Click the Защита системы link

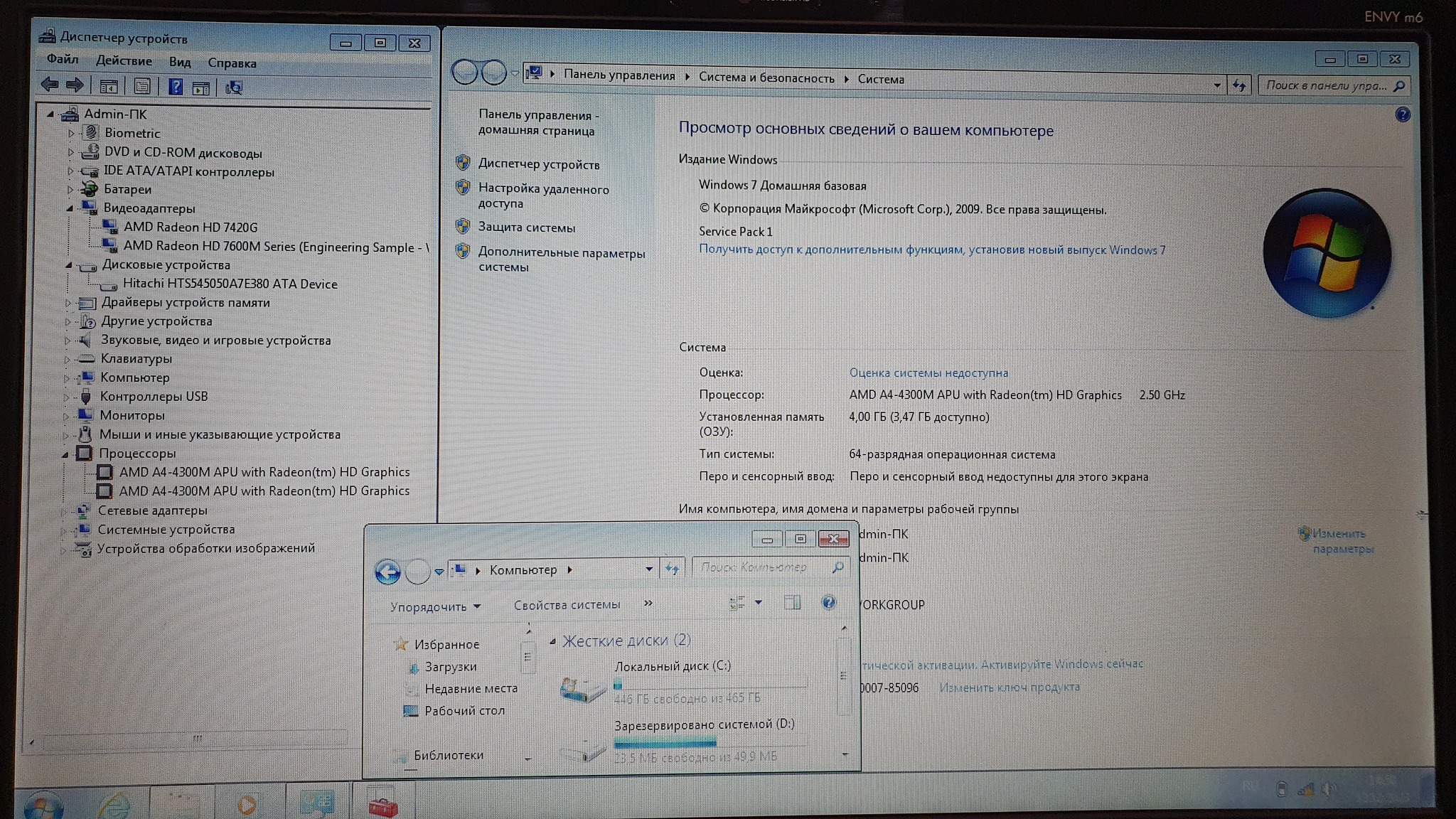click(x=526, y=227)
